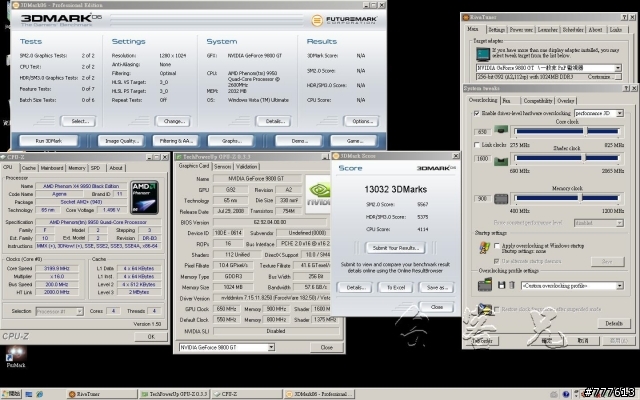Open the Mainboard tab in CPU-Z
This screenshot has width=640, height=400.
click(x=52, y=168)
